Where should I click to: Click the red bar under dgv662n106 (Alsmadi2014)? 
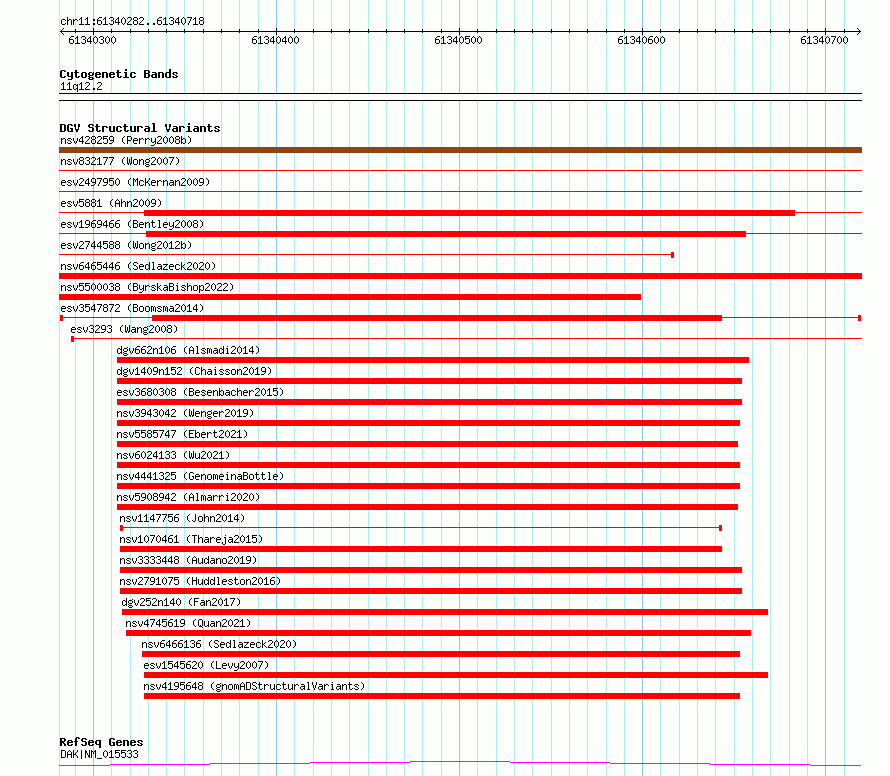[x=433, y=360]
